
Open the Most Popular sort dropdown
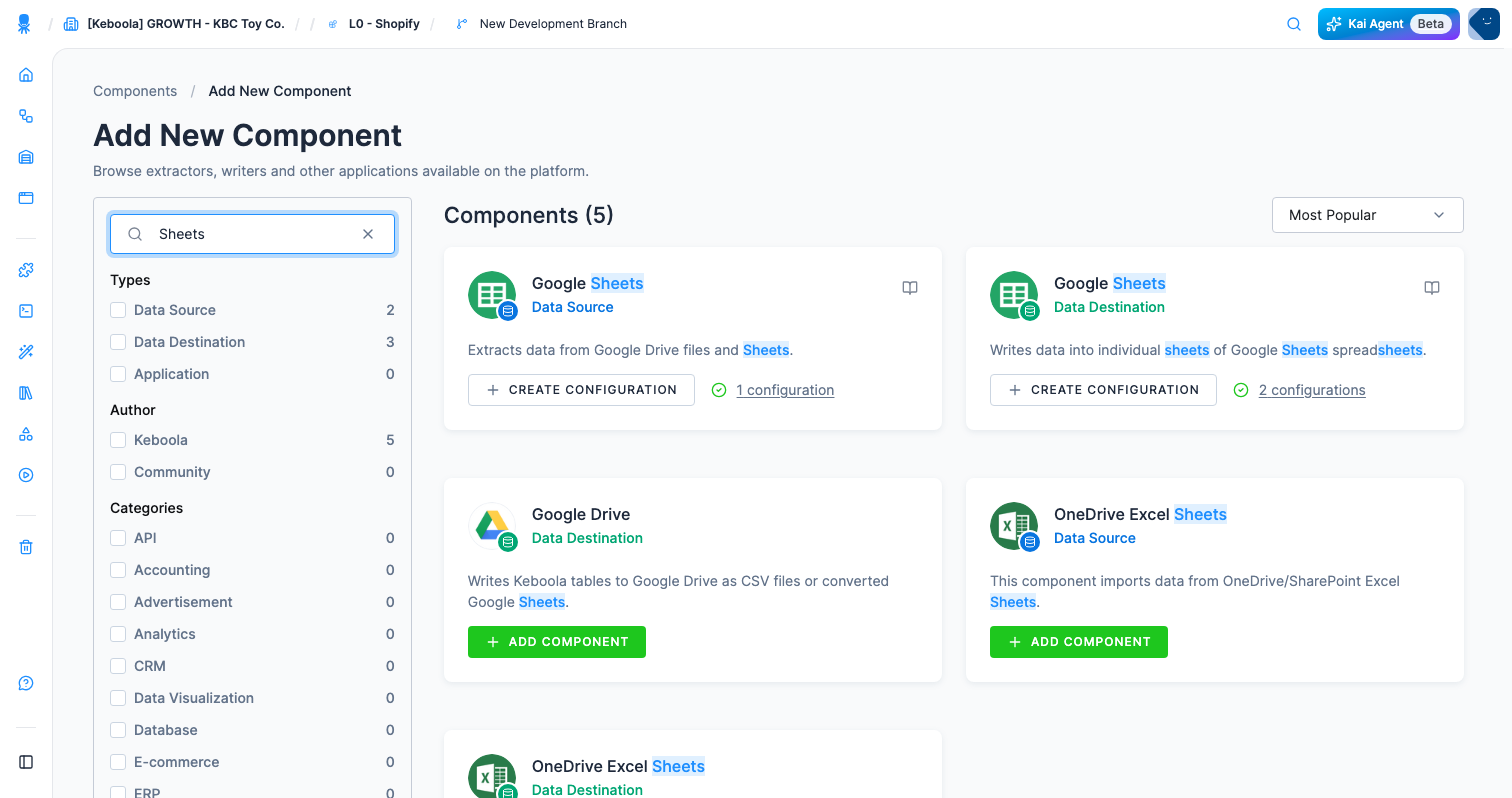[x=1367, y=215]
